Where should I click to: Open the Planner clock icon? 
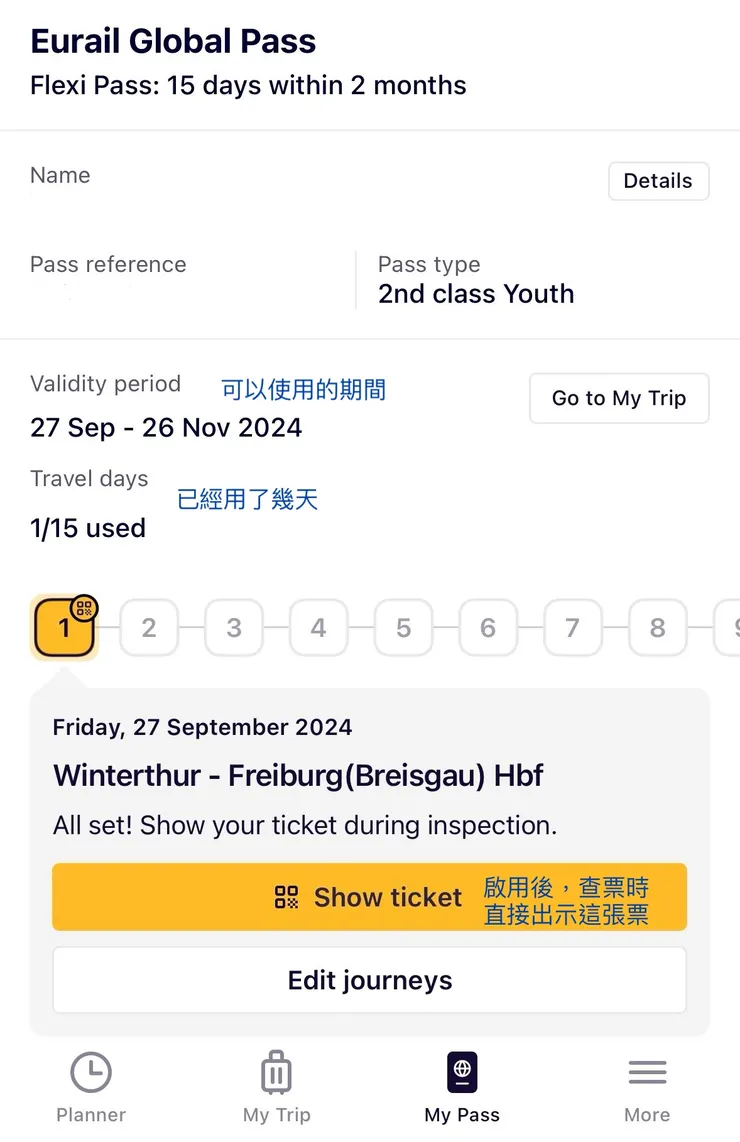pos(91,1073)
